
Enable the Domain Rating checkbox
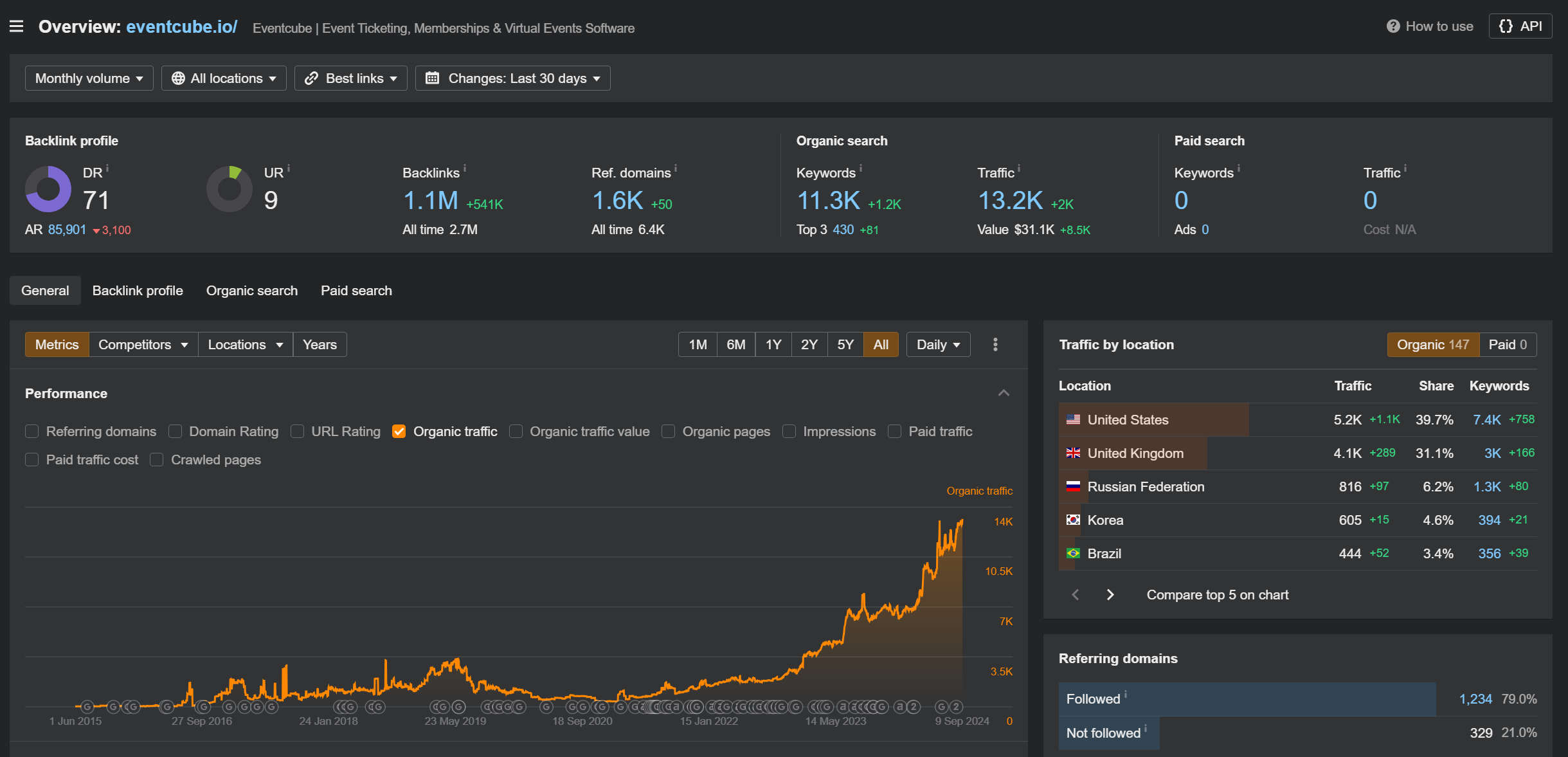pyautogui.click(x=175, y=431)
